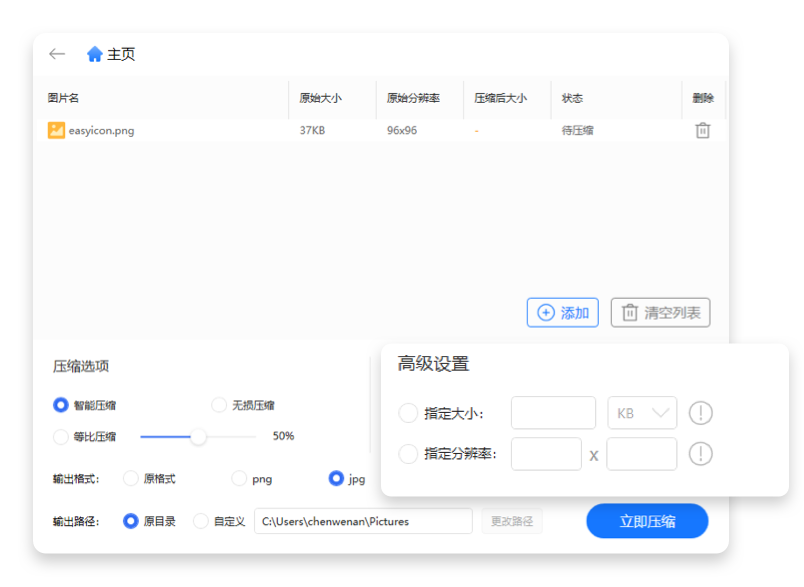
Task: Click the output path input showing Pictures folder
Action: pyautogui.click(x=363, y=520)
